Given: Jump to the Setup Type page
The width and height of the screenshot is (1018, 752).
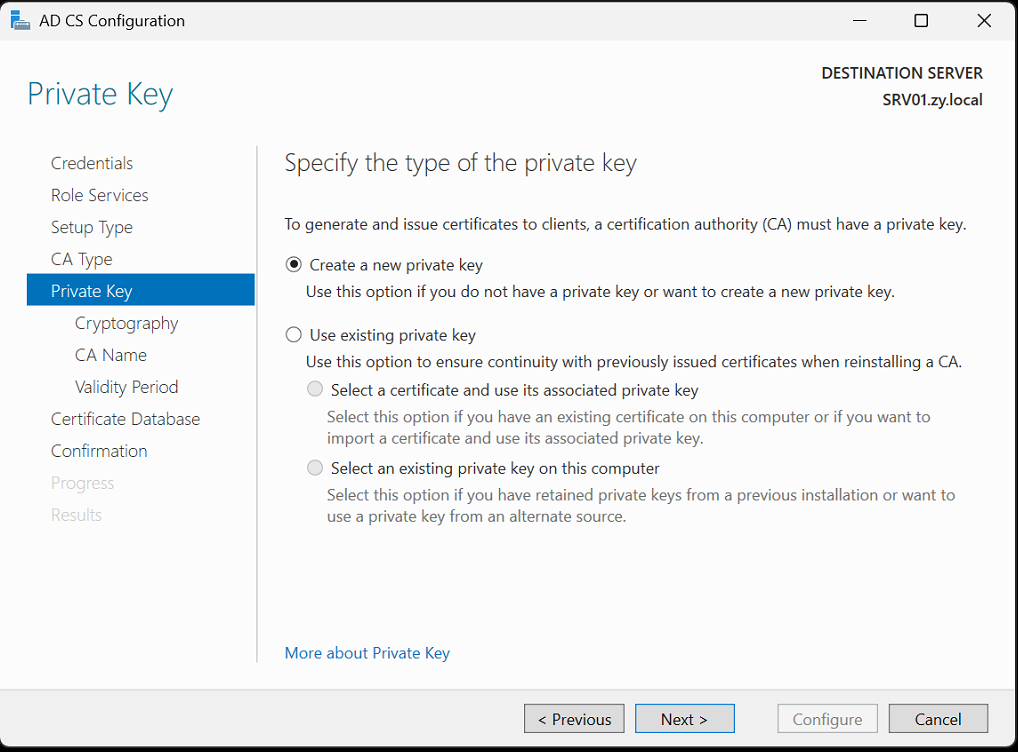Looking at the screenshot, I should tap(92, 227).
